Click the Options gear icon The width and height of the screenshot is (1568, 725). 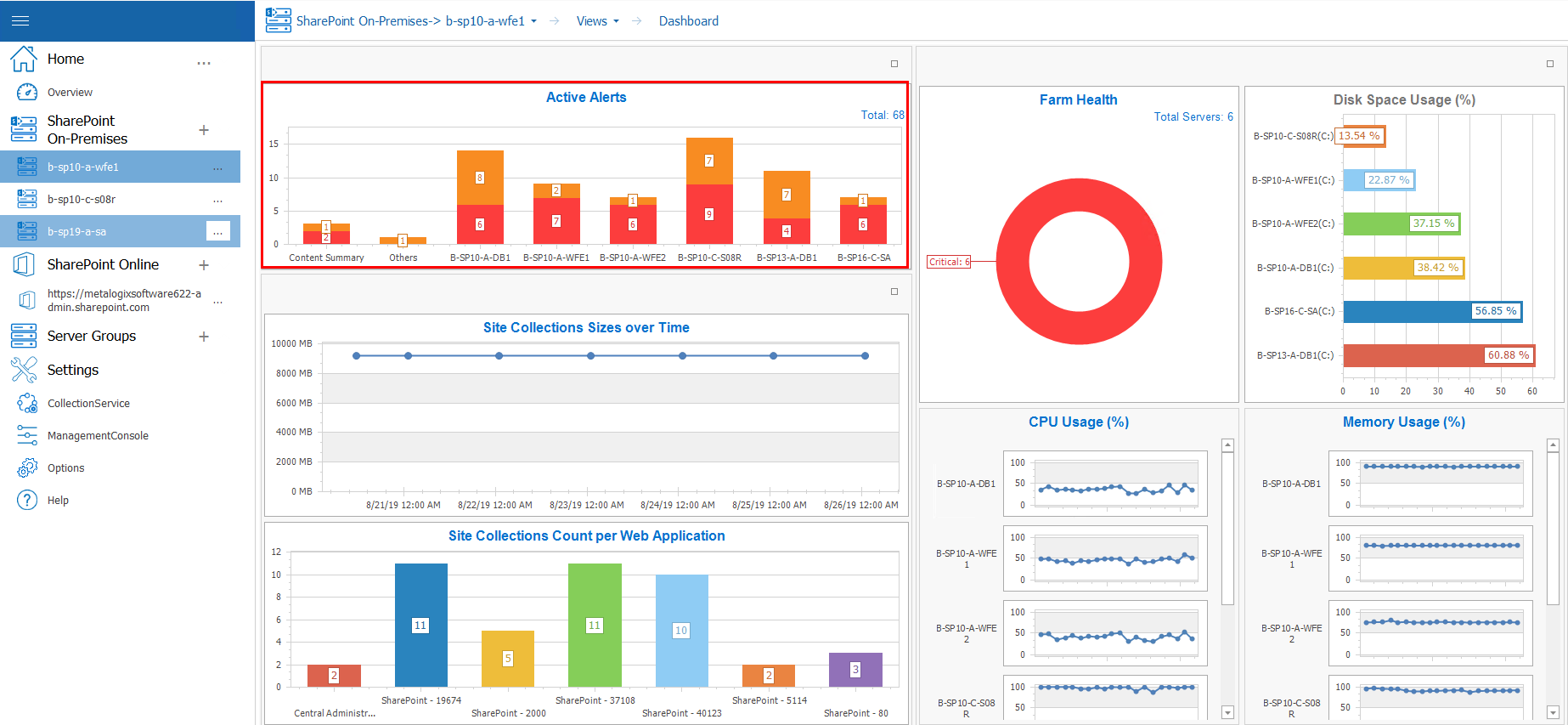27,467
